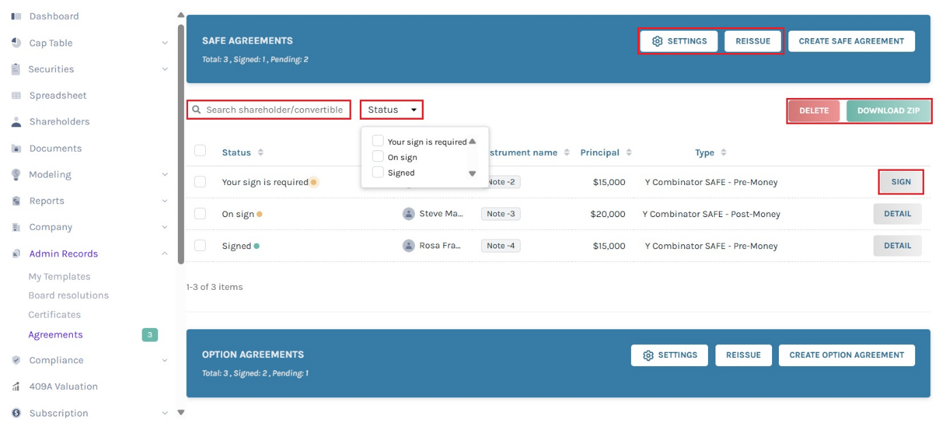Image resolution: width=939 pixels, height=430 pixels.
Task: Click Create SAFE Agreement button
Action: [x=852, y=41]
